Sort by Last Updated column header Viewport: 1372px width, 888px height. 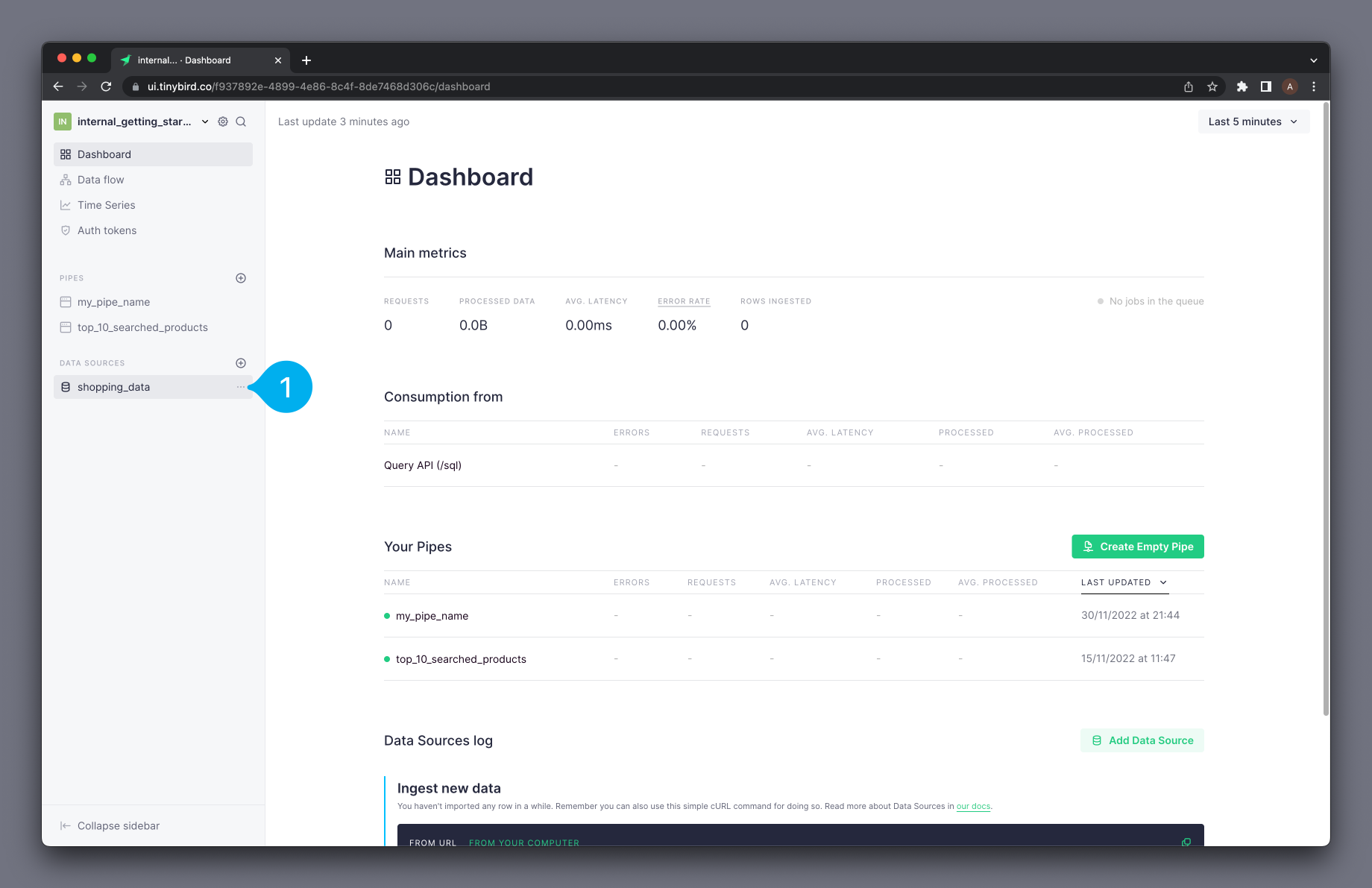1124,582
